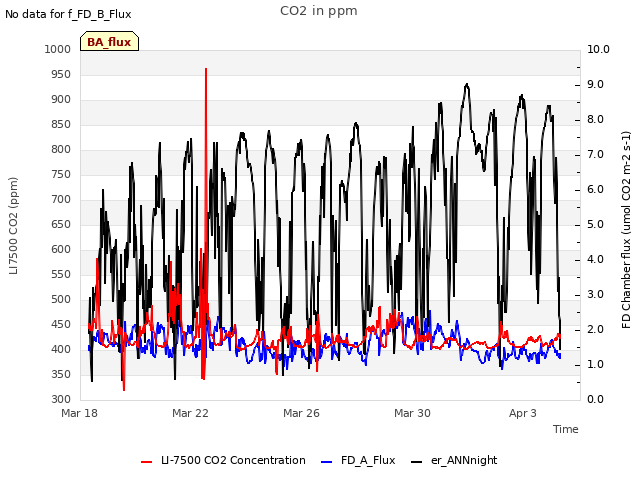Image resolution: width=640 pixels, height=480 pixels.
Task: Click black er_ANNnight legend color marker
Action: click(416, 462)
